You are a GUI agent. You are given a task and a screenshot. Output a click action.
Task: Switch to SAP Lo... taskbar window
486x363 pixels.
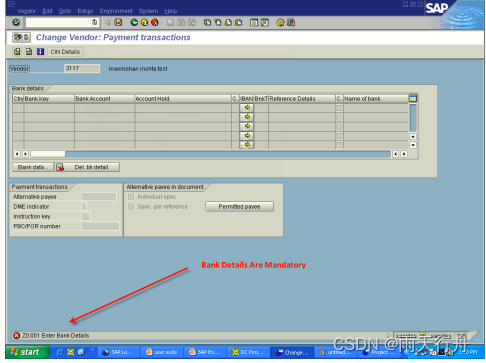point(118,352)
